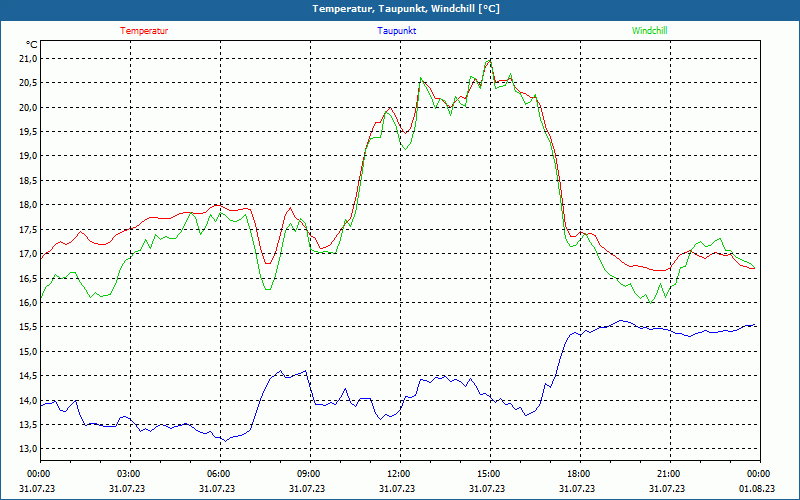
Task: Click the 20,5 y-axis value
Action: [x=29, y=83]
